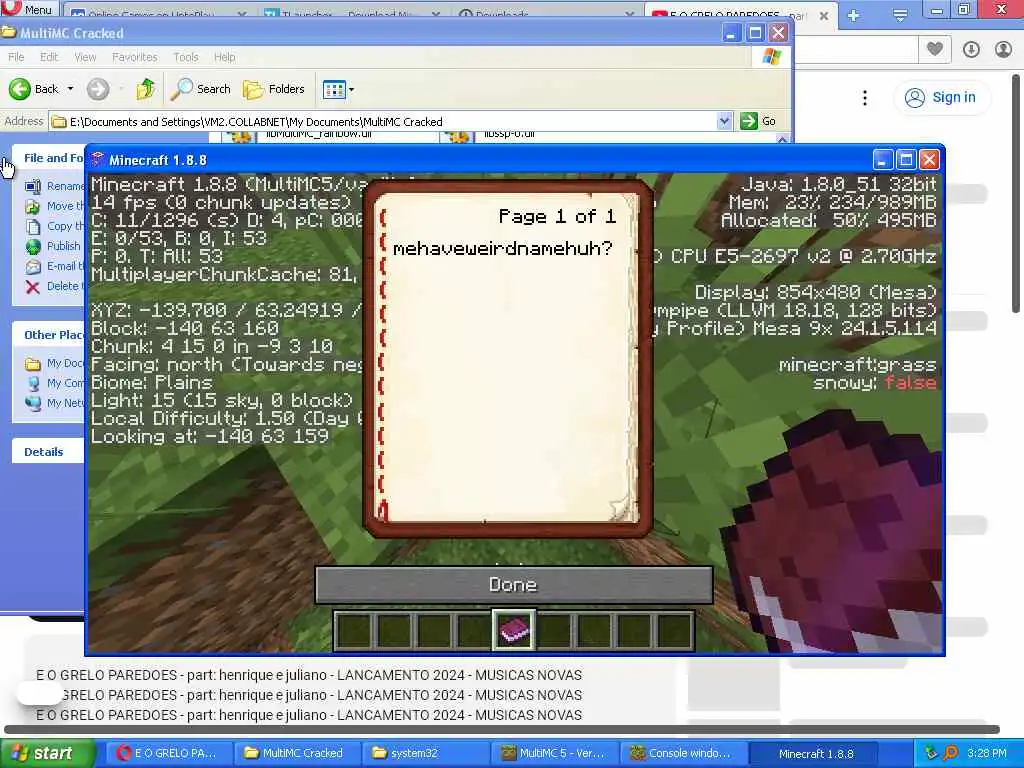The image size is (1024, 768).
Task: Click the page horizontal scrollbar
Action: [502, 729]
